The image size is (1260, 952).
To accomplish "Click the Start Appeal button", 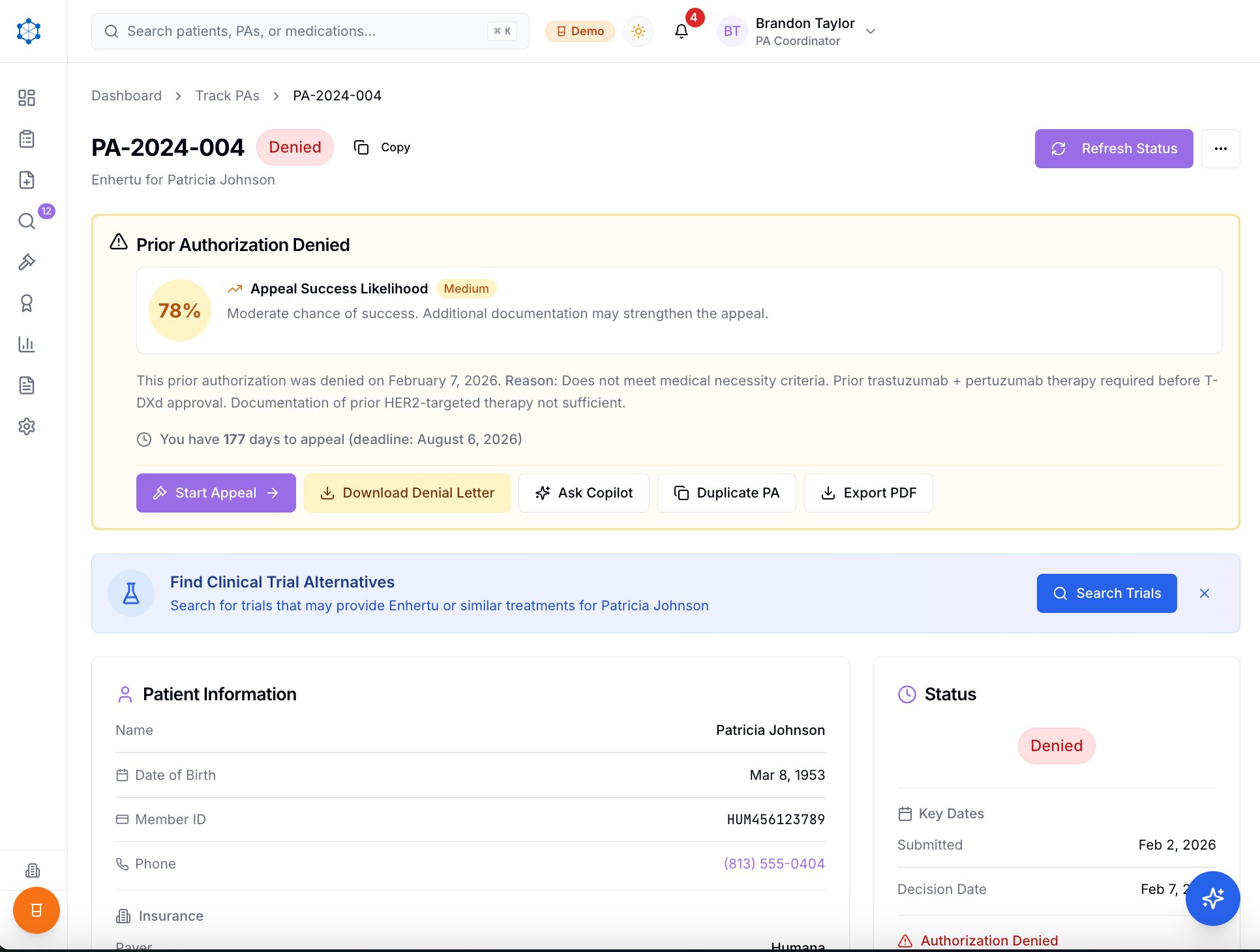I will (x=216, y=493).
